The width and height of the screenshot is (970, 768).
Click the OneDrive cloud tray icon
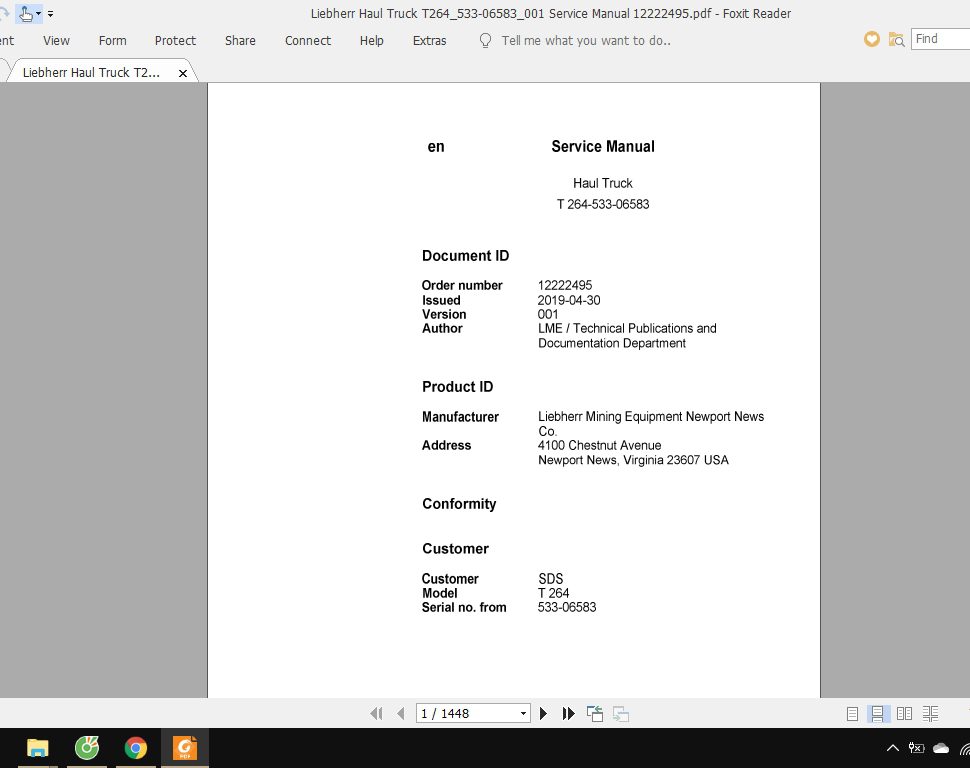(941, 748)
